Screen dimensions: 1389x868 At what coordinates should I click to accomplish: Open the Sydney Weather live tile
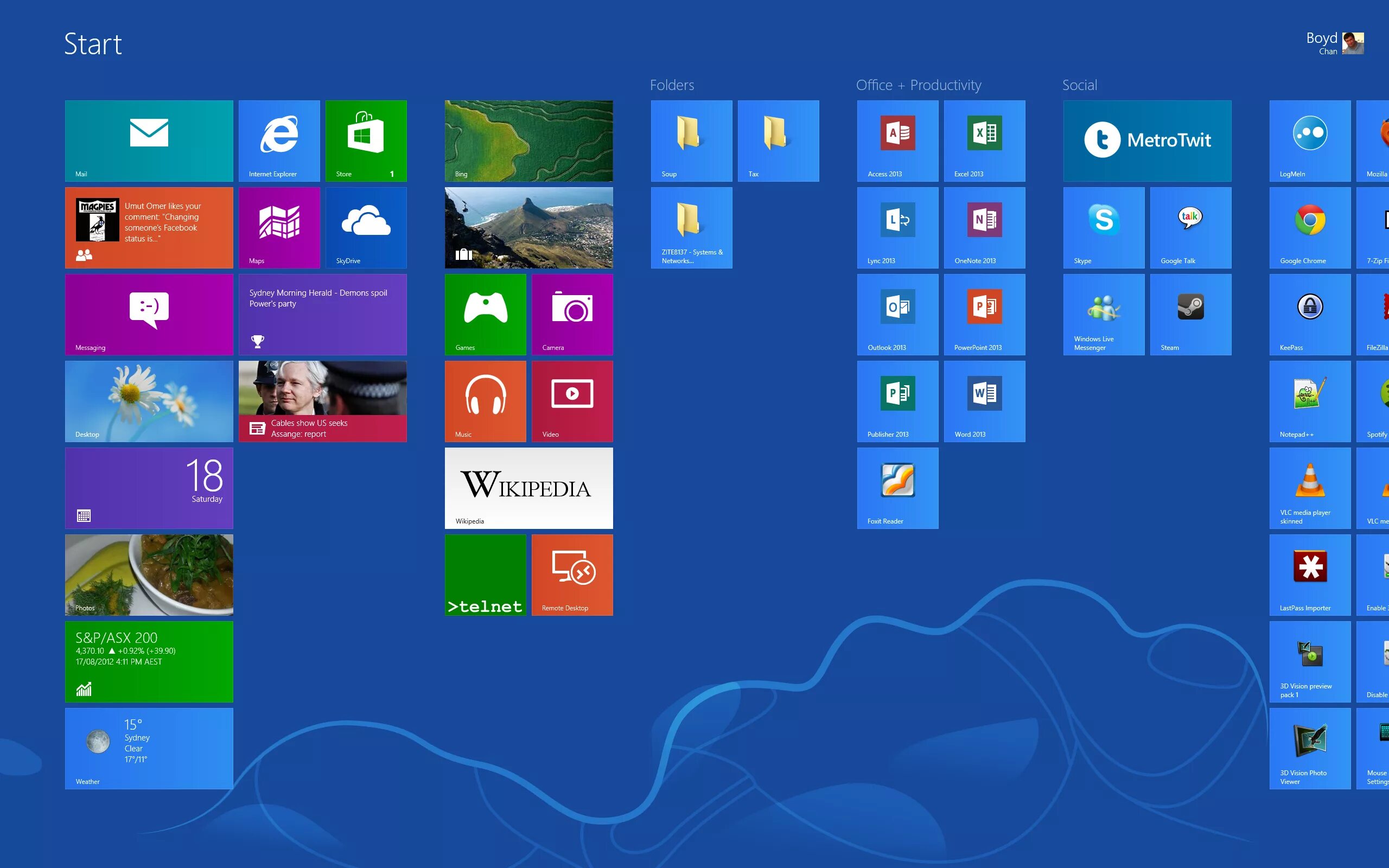point(149,748)
